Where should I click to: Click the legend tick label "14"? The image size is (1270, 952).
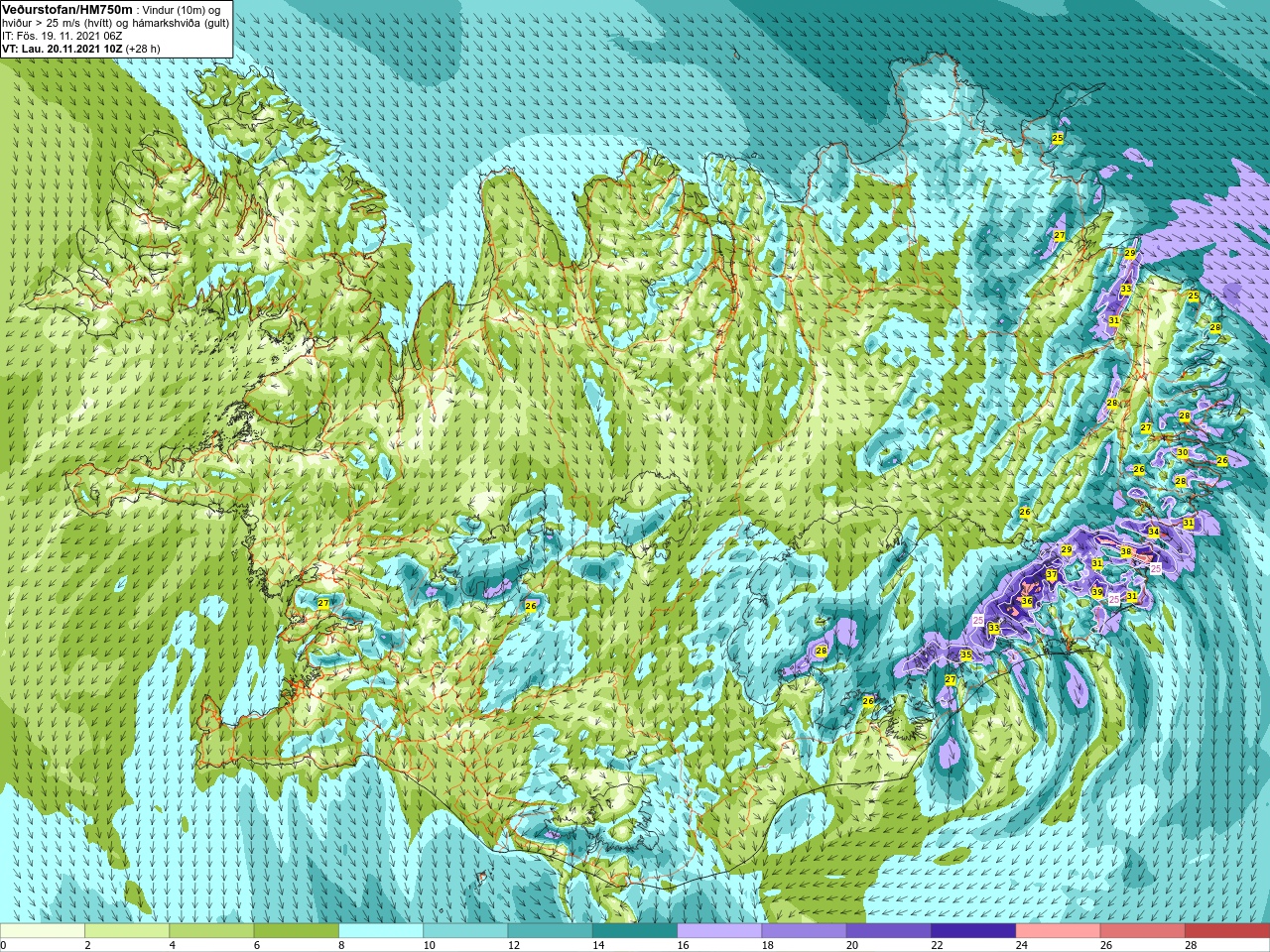[x=597, y=945]
